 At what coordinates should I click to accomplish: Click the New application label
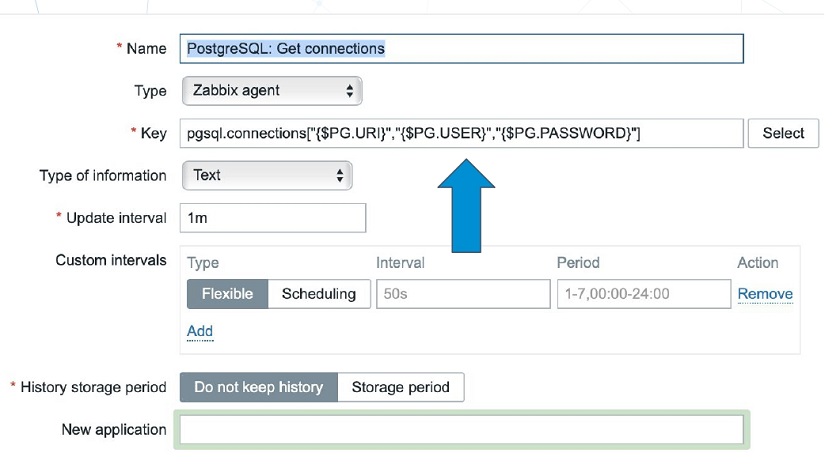(114, 430)
